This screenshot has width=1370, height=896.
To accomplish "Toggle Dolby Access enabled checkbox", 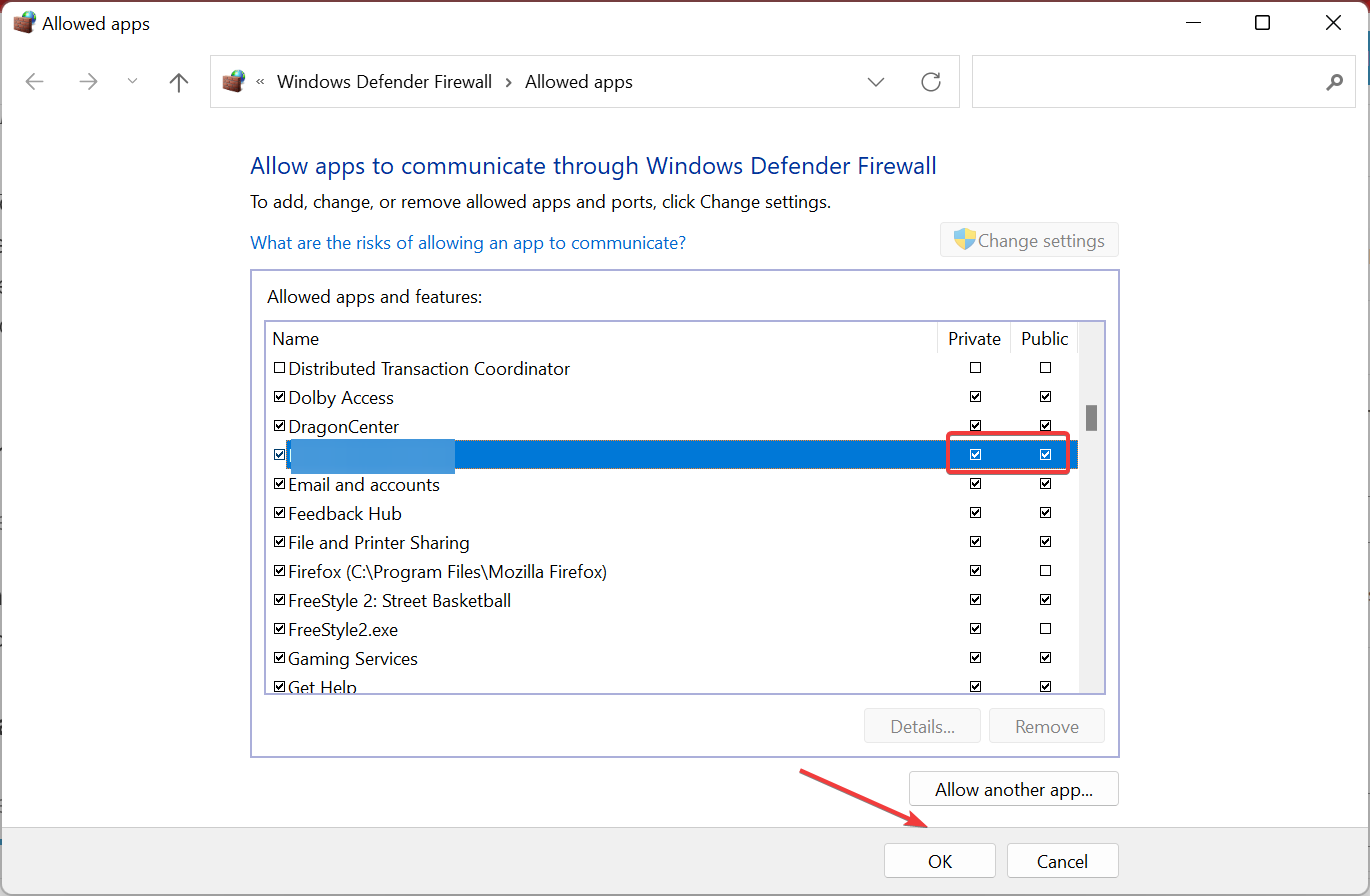I will [x=280, y=397].
